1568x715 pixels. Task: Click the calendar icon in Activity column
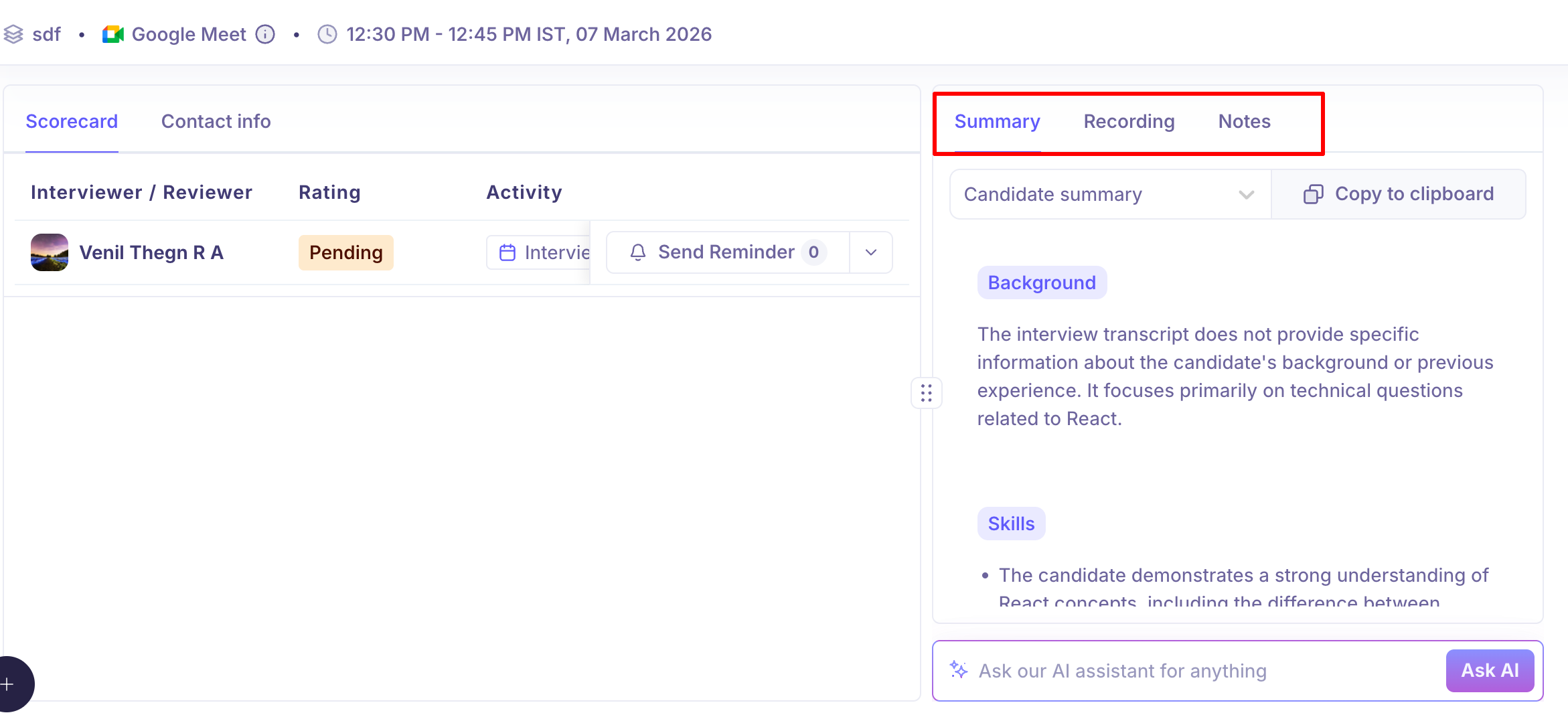point(507,252)
